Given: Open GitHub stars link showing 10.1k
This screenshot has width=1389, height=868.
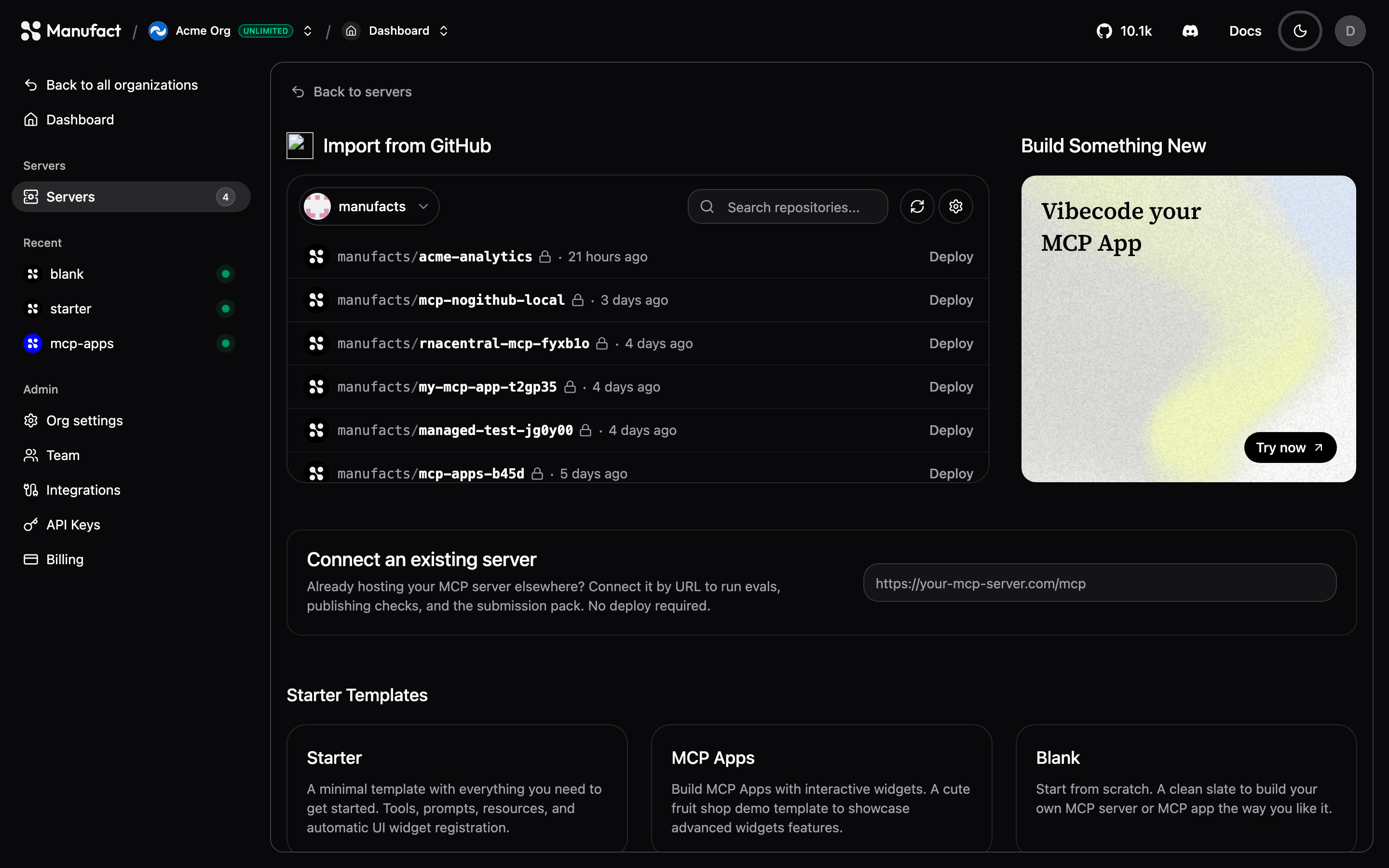Looking at the screenshot, I should pos(1124,31).
